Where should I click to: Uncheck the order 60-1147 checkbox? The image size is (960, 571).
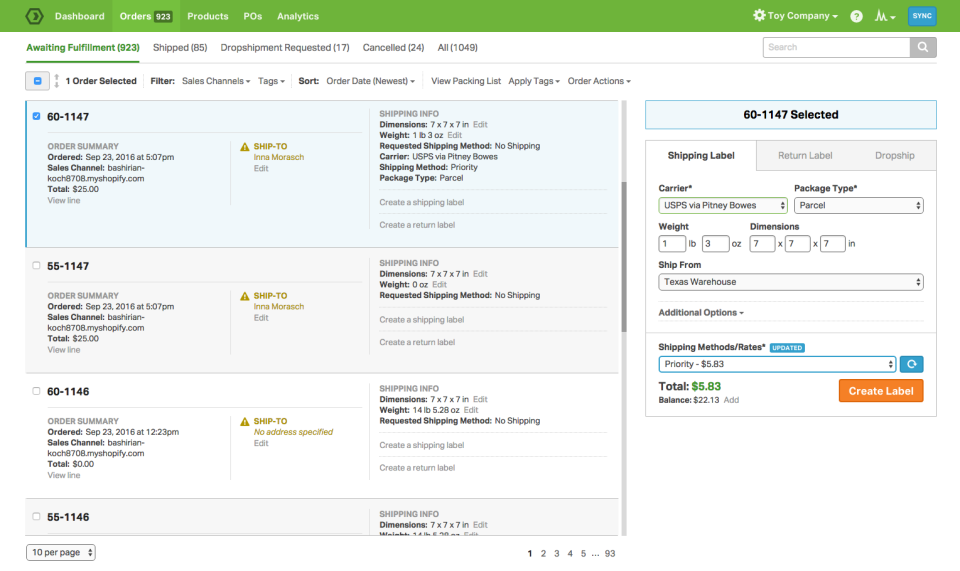(36, 116)
